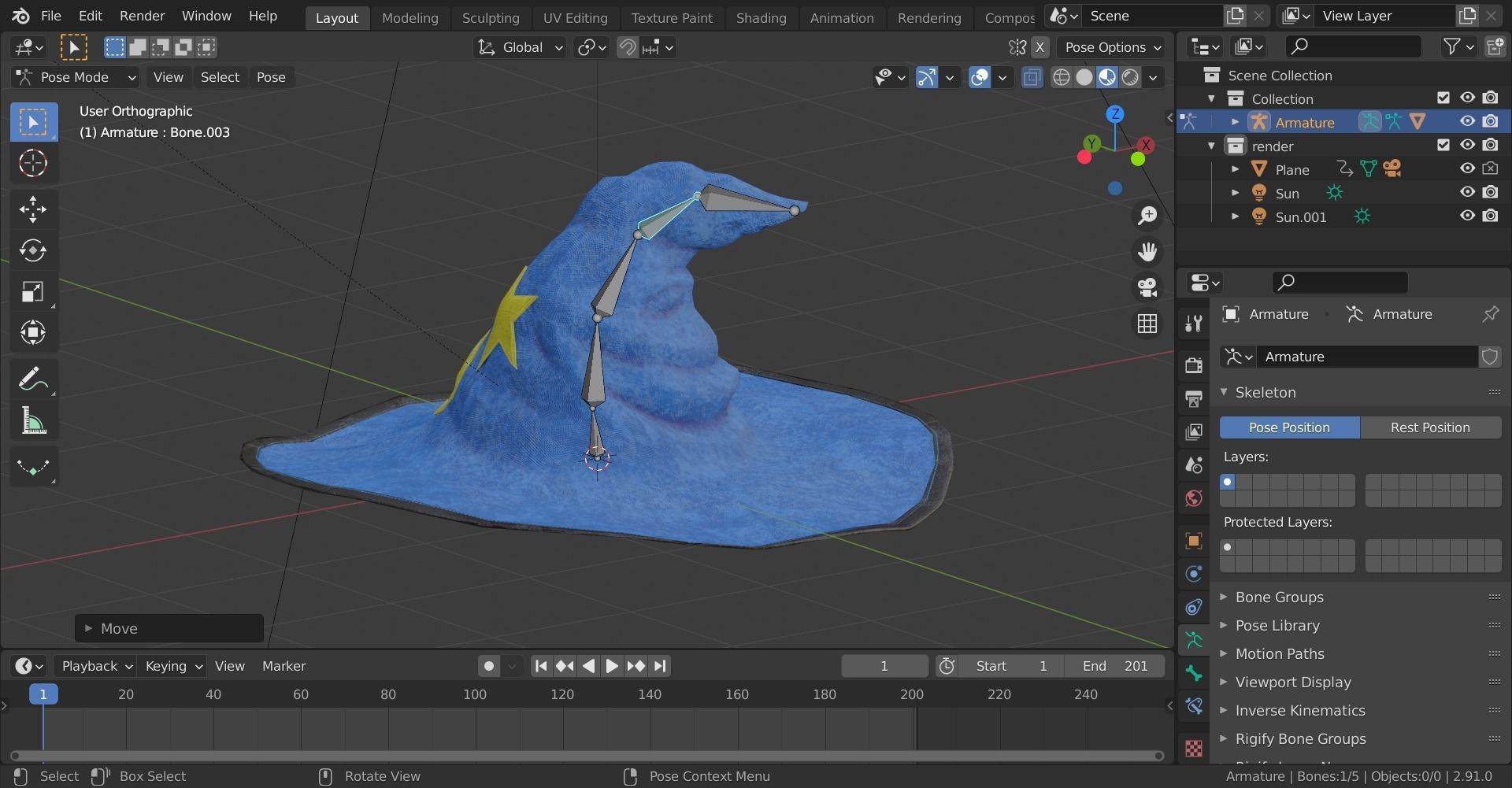Image resolution: width=1512 pixels, height=788 pixels.
Task: Switch perspective/orthographic grid icon
Action: 1147,324
